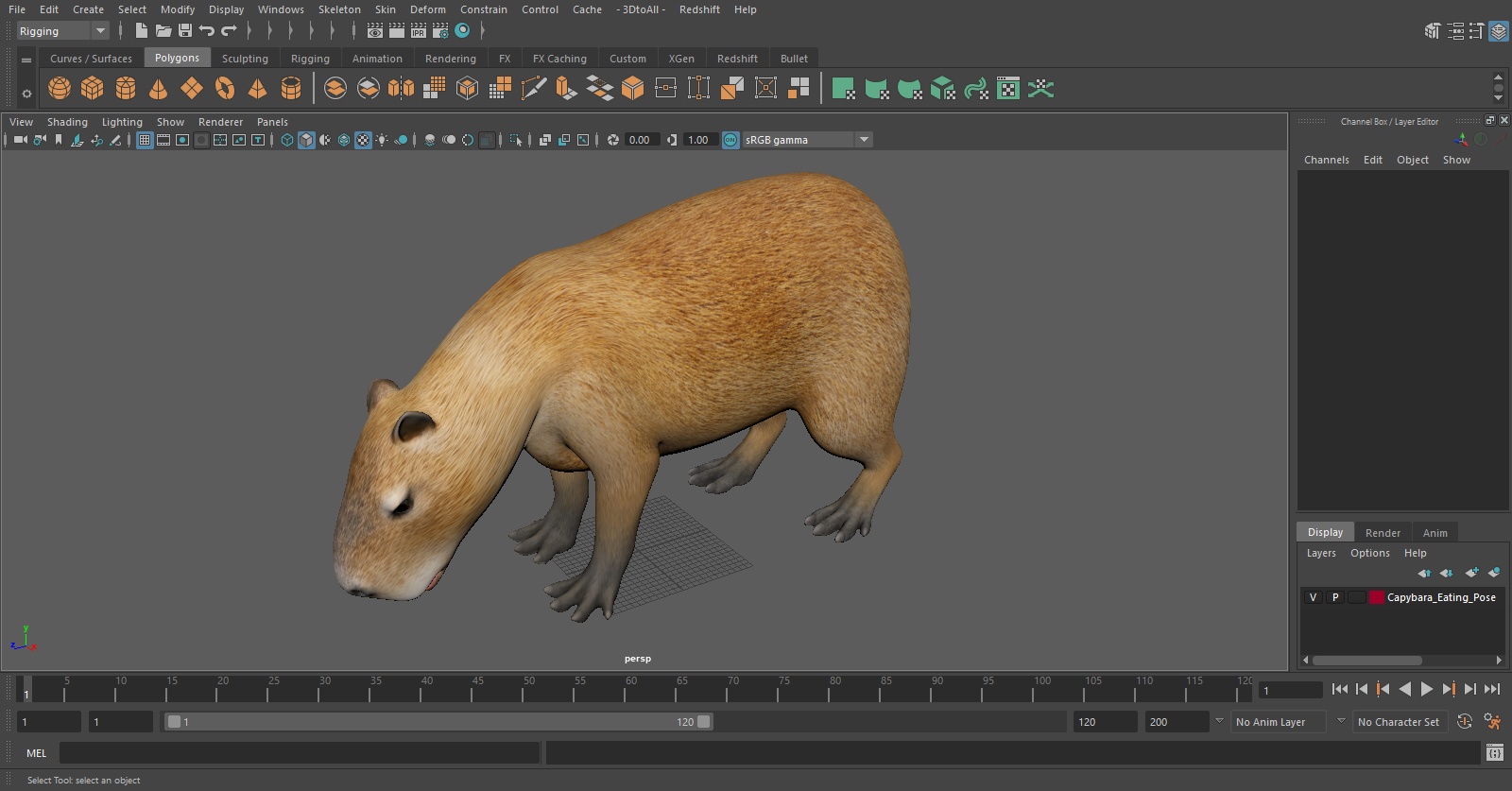The image size is (1512, 791).
Task: Switch to the XGen shelf tab
Action: [x=681, y=59]
